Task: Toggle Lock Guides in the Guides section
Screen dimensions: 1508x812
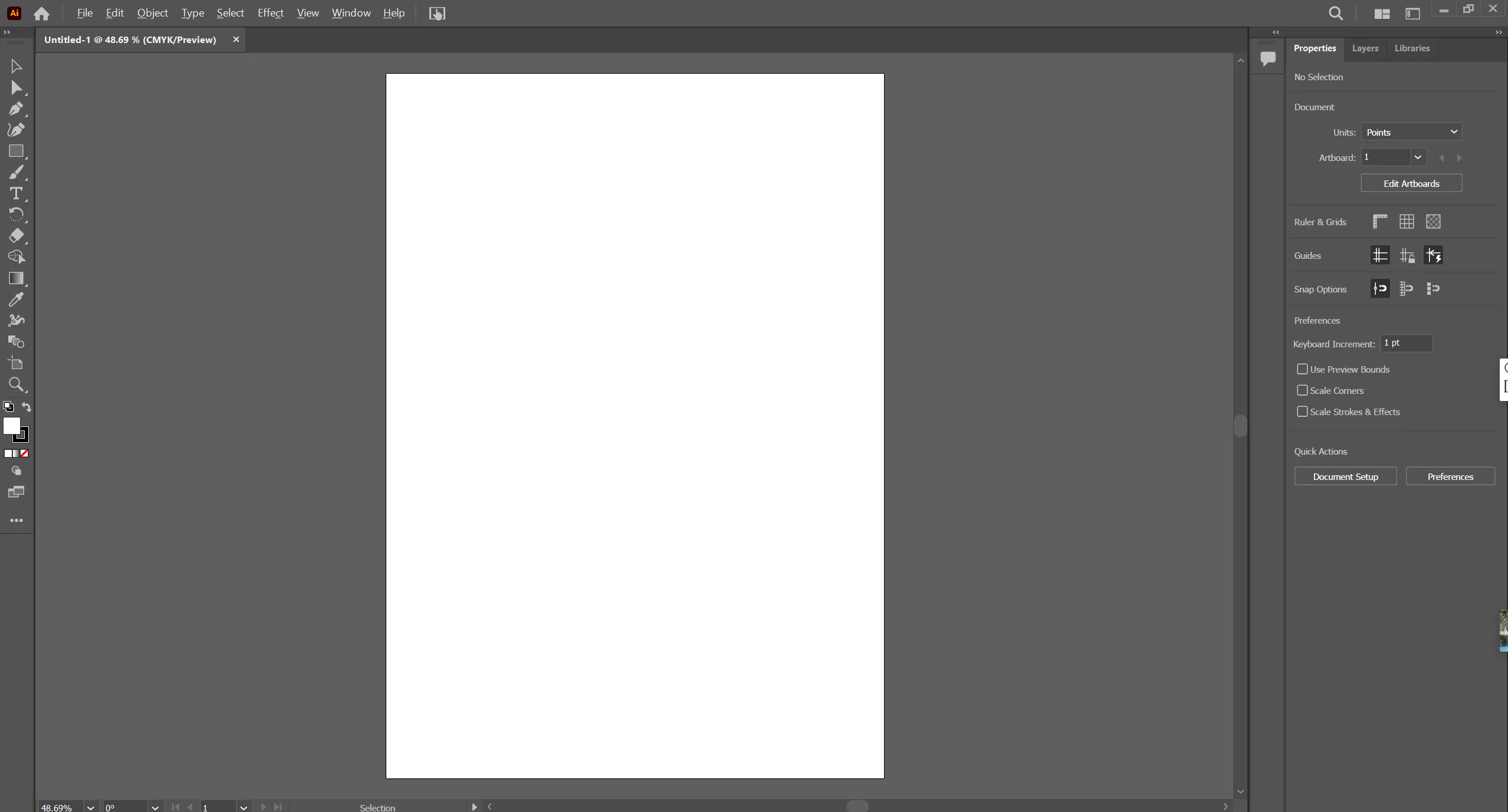Action: coord(1406,255)
